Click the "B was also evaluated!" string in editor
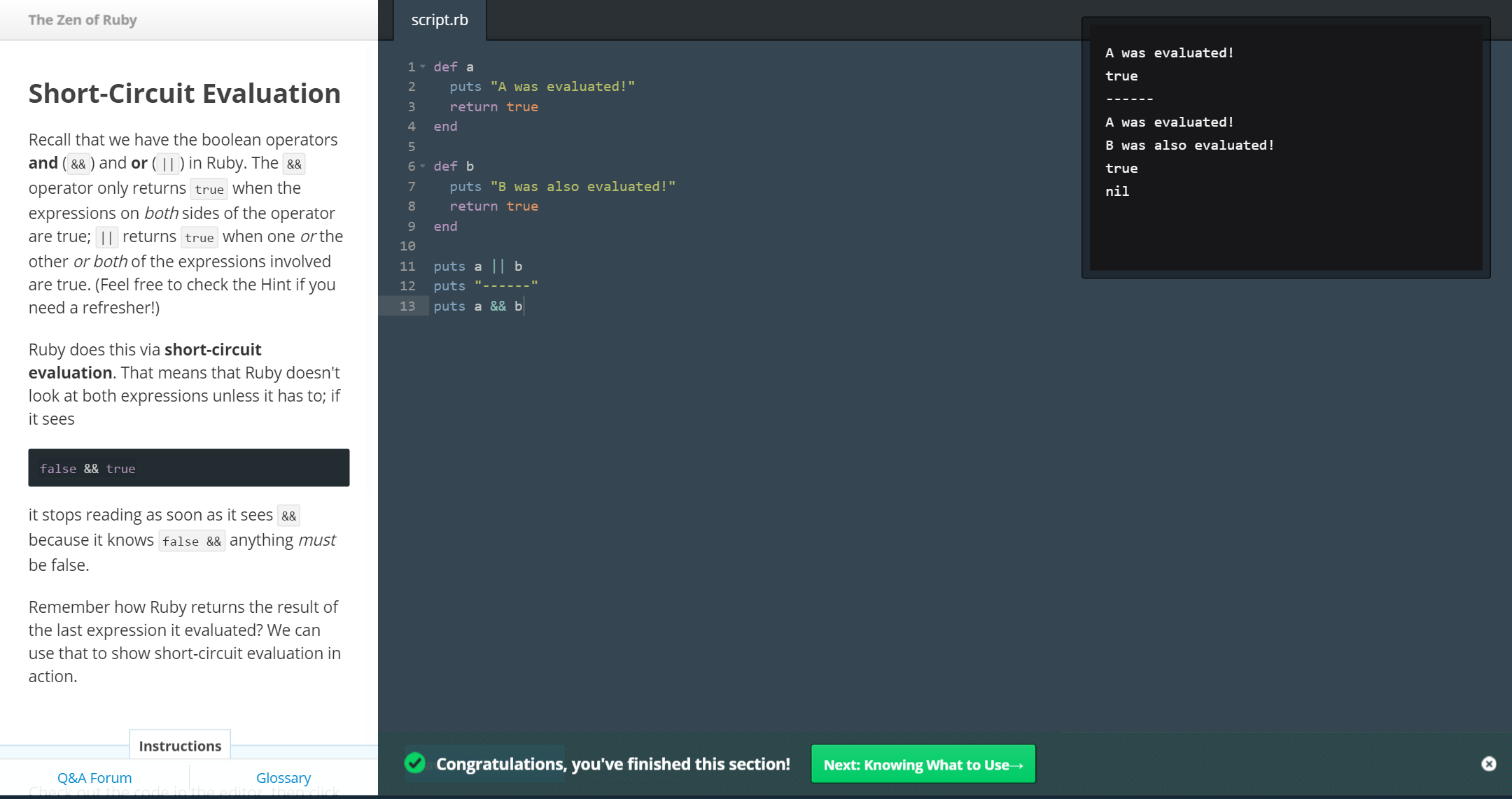Screen dimensions: 1512x799 pos(582,187)
